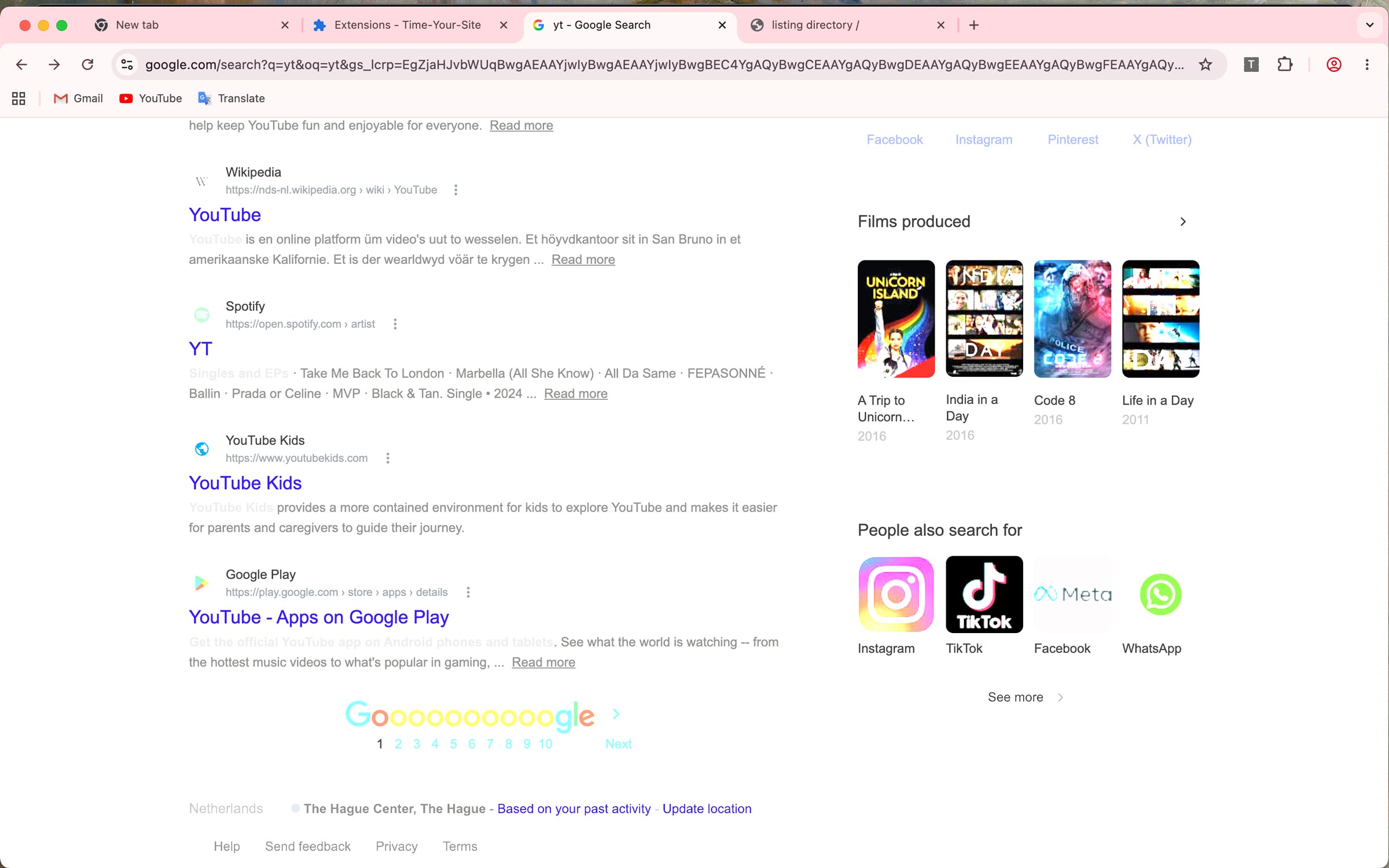This screenshot has width=1389, height=868.
Task: Expand the tab search dropdown
Action: click(x=1369, y=25)
